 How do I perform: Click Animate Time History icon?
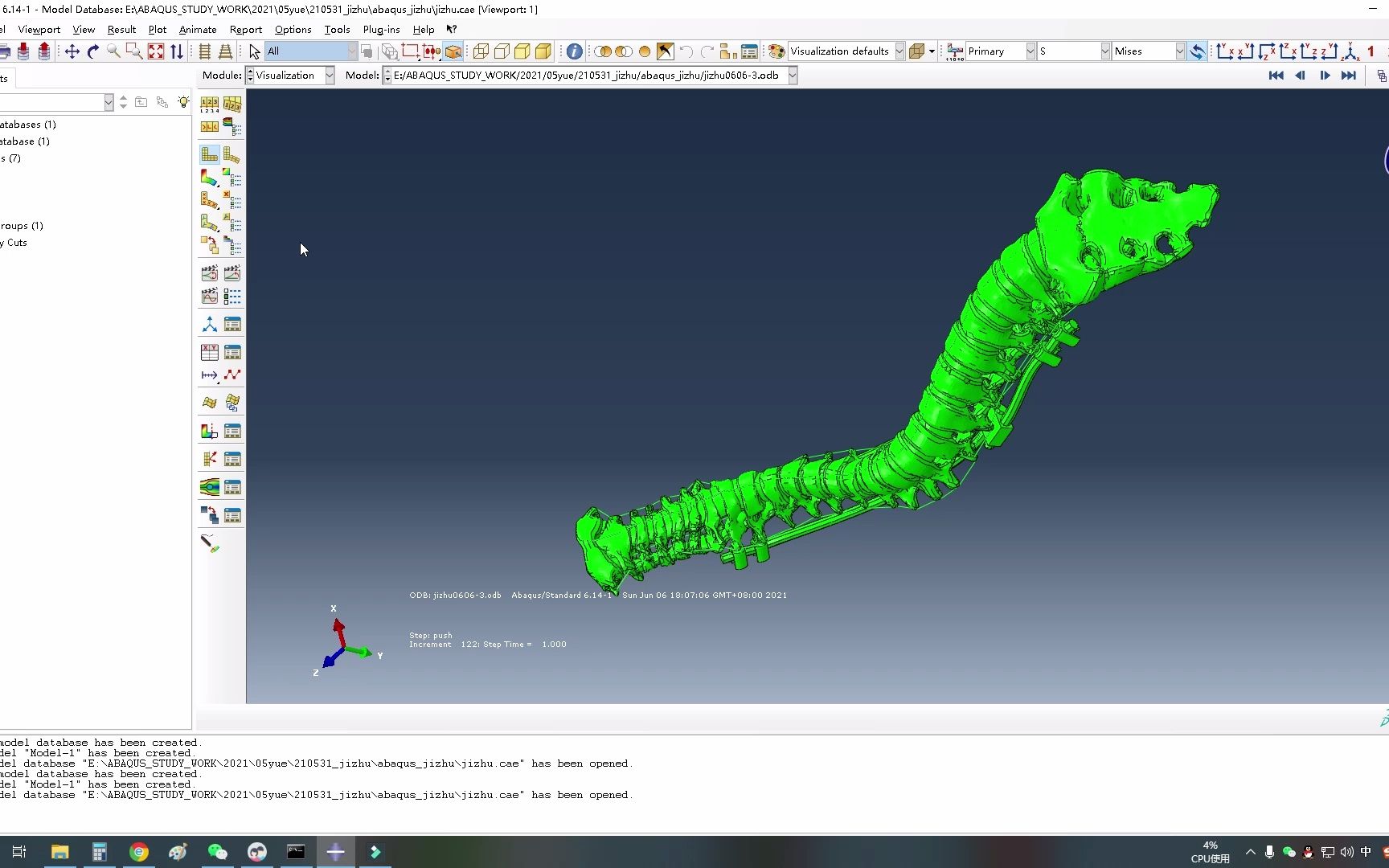[231, 273]
